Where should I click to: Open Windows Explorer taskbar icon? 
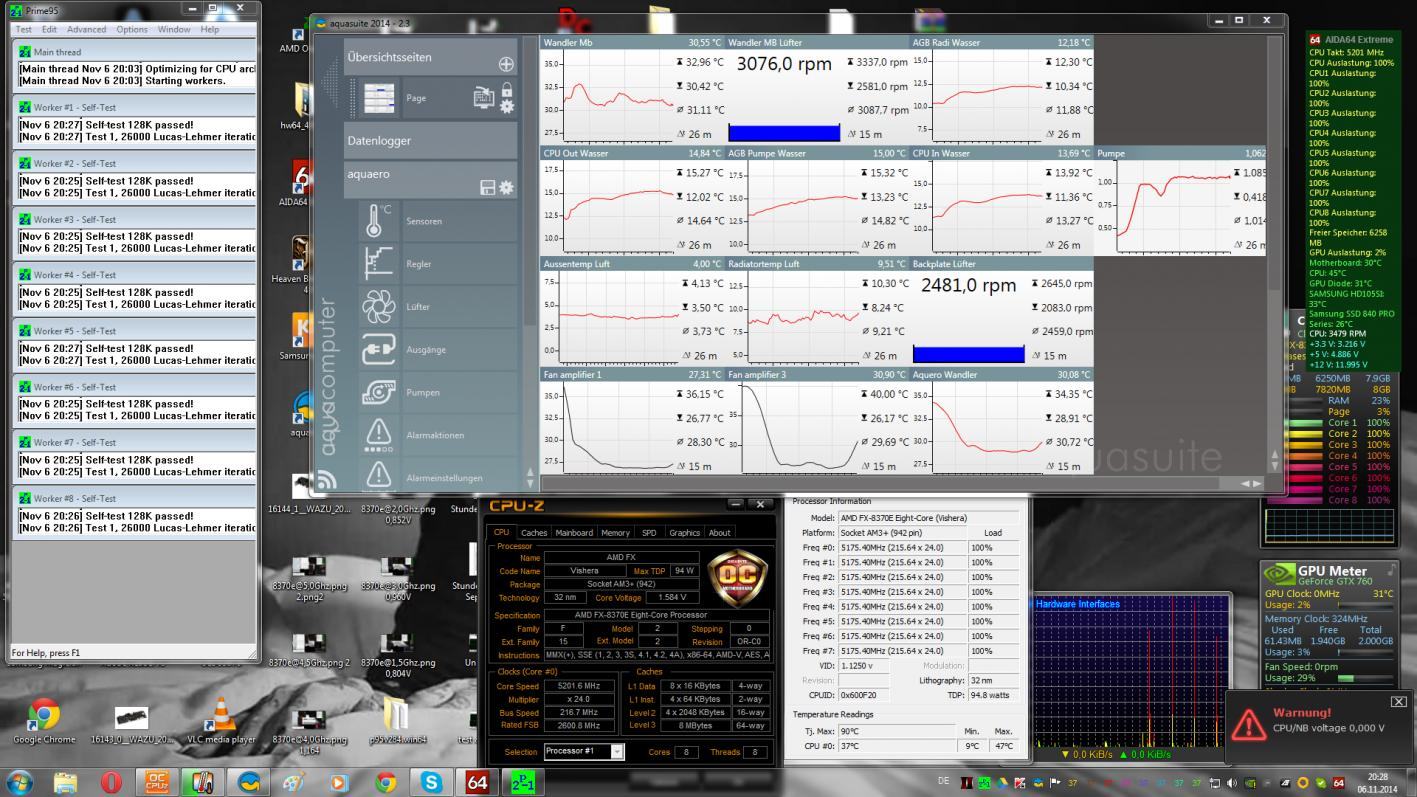tap(65, 782)
